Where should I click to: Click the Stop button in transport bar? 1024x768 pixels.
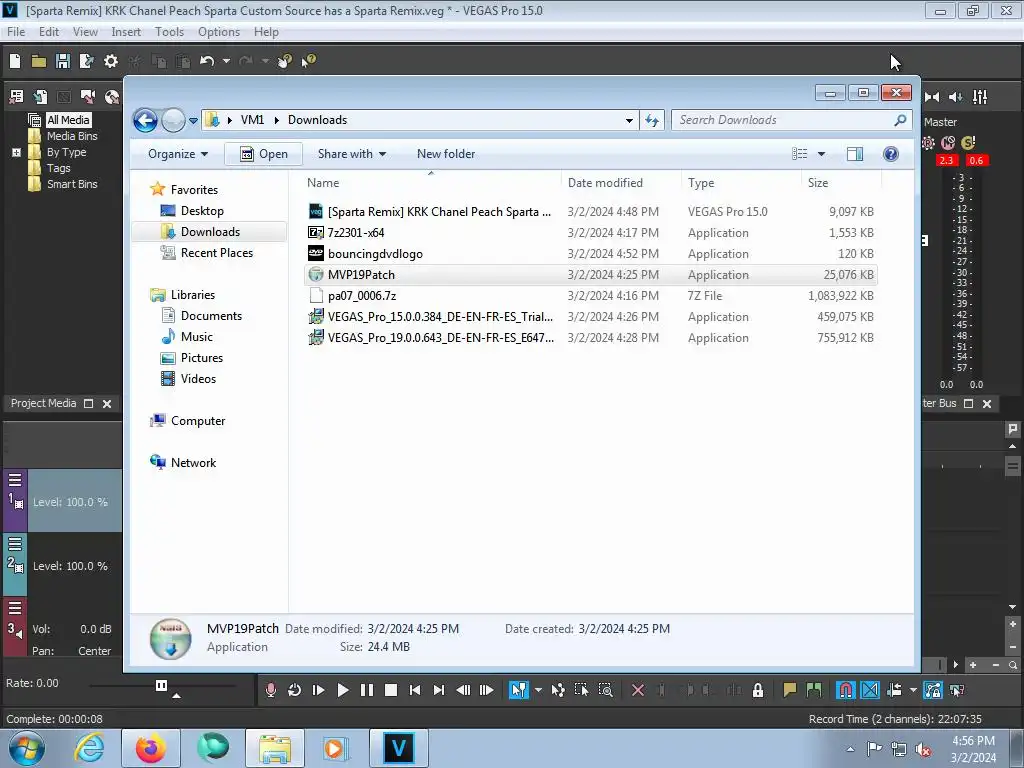pyautogui.click(x=391, y=690)
